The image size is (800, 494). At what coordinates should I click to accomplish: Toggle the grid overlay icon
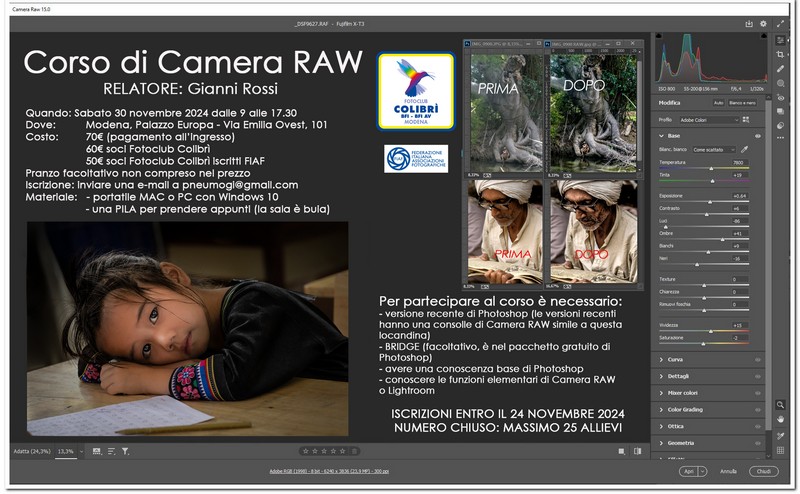pyautogui.click(x=780, y=450)
